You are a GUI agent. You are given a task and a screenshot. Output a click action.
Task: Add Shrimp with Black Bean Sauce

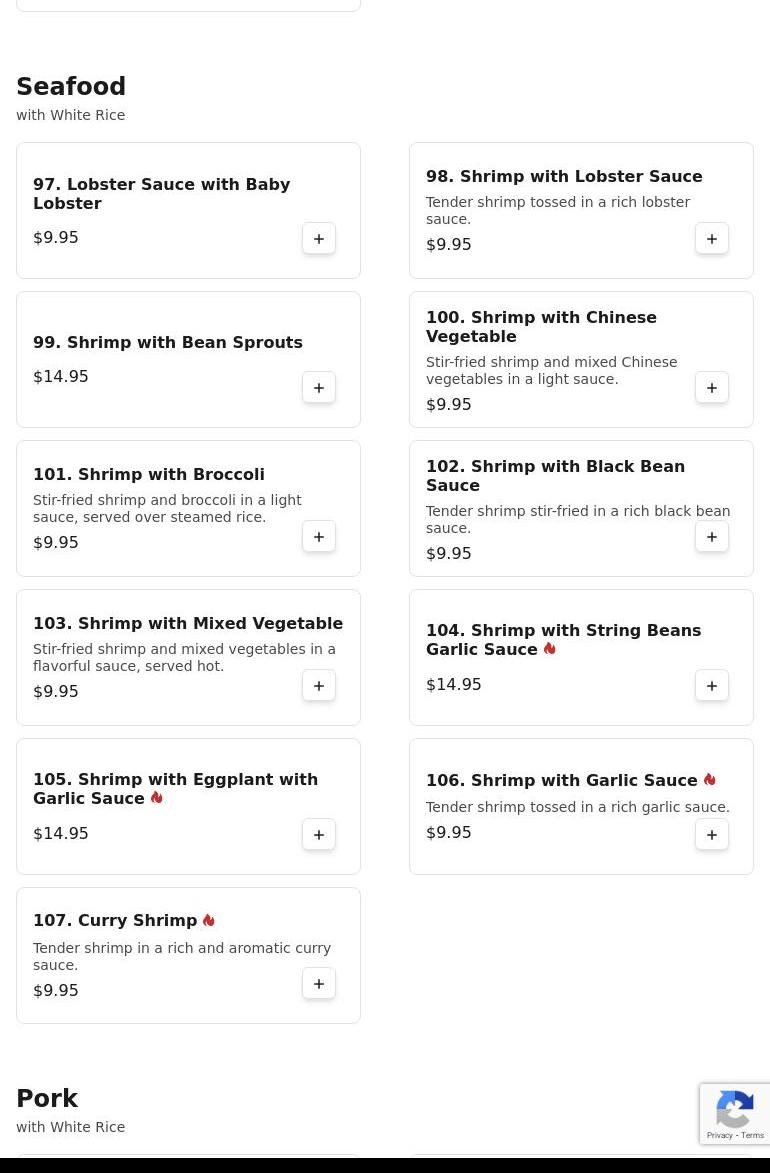[x=712, y=537]
